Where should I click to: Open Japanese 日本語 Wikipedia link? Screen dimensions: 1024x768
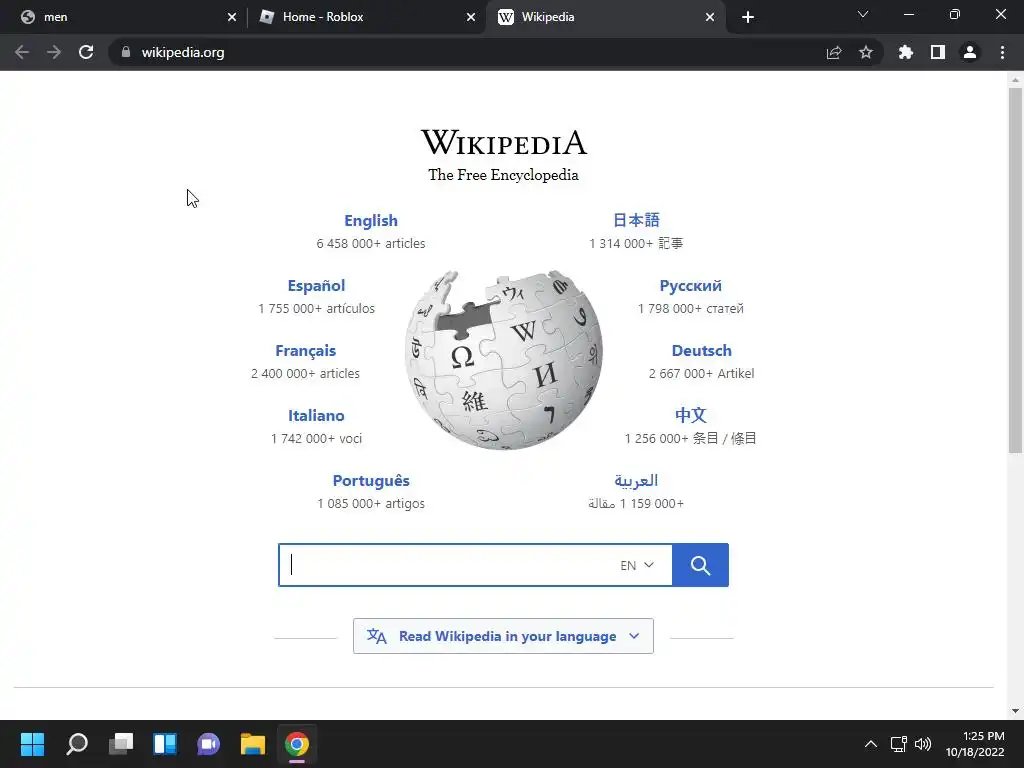point(636,220)
